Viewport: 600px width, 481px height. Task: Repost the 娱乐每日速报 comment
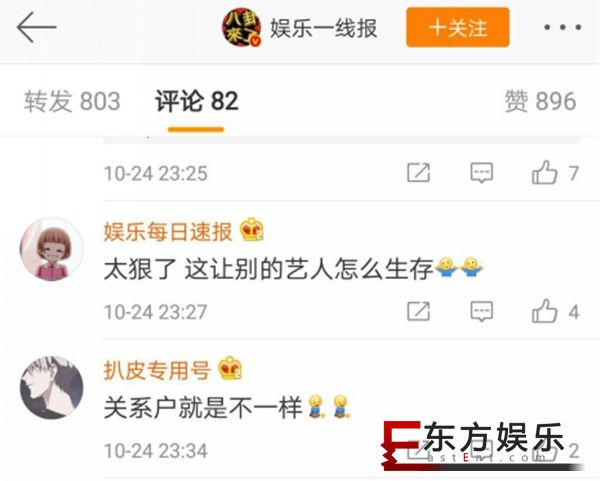[x=419, y=311]
